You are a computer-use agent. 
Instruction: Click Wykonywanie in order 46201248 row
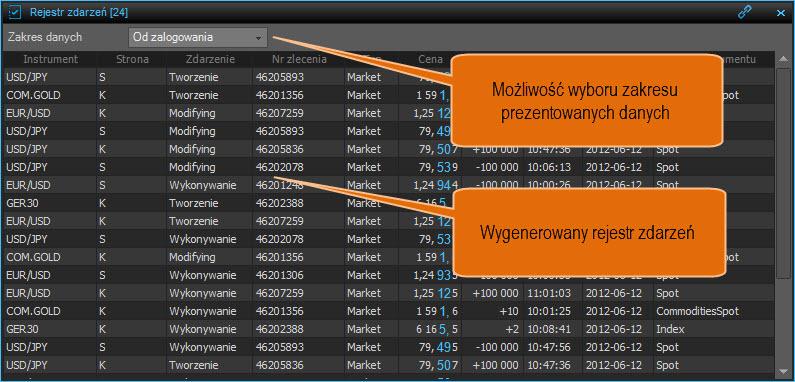click(203, 185)
